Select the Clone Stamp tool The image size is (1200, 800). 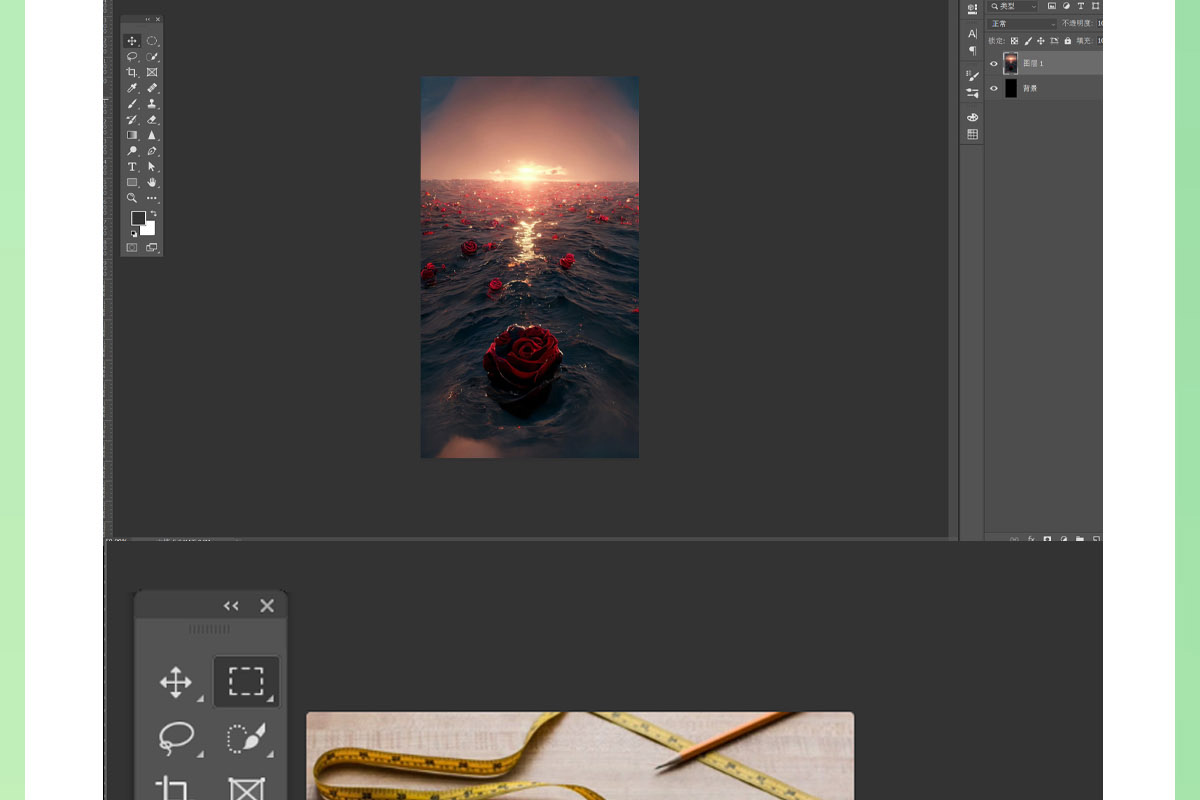click(x=152, y=103)
